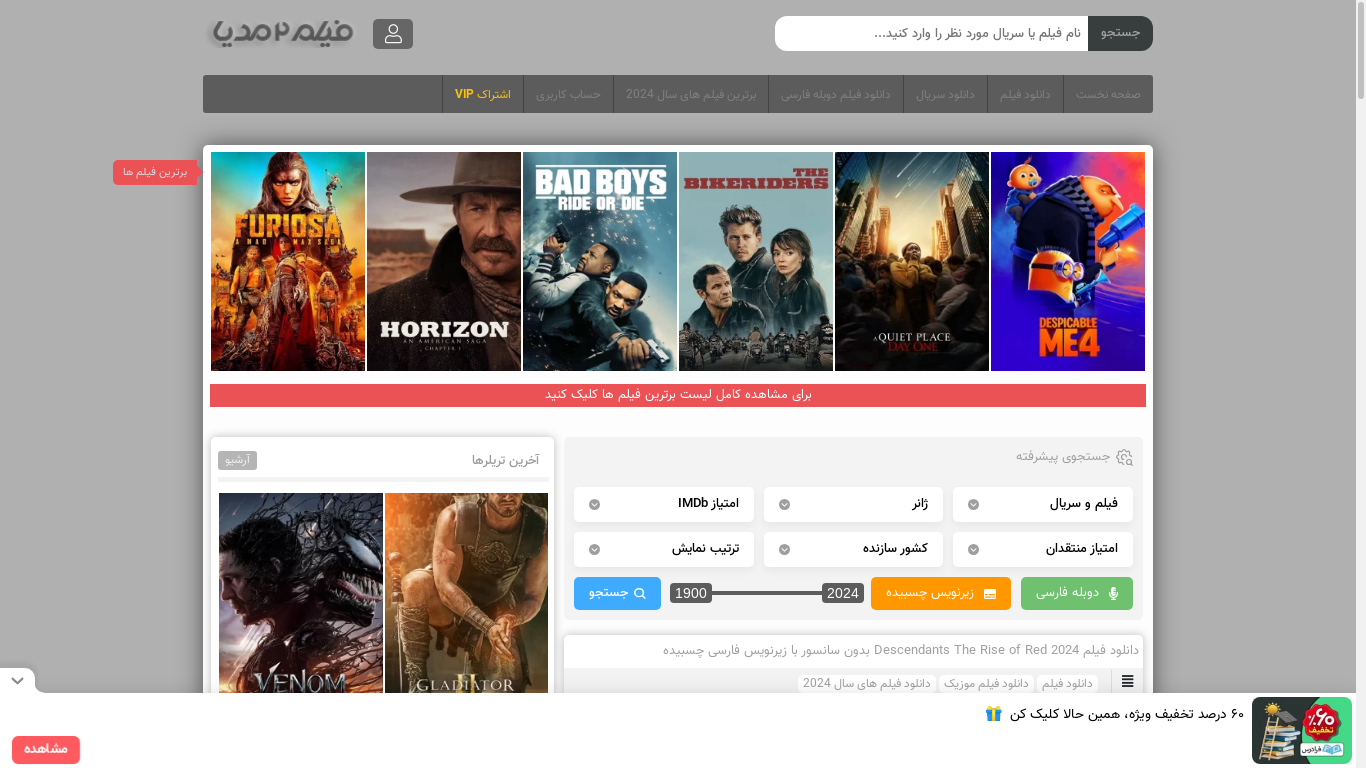Go to the home page menu item
Image resolution: width=1366 pixels, height=768 pixels.
(x=1108, y=94)
